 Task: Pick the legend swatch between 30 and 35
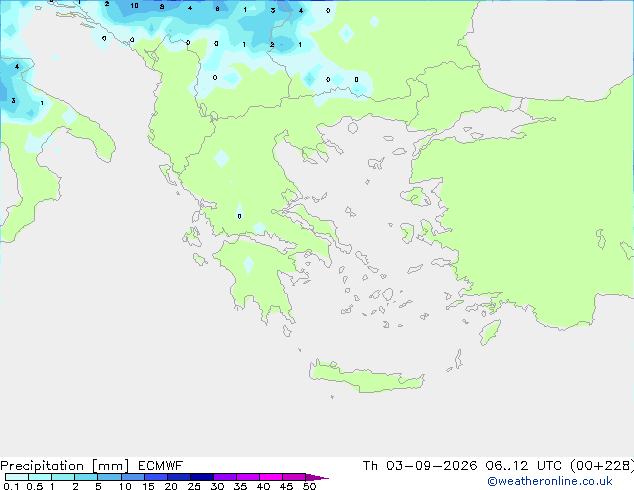click(225, 477)
